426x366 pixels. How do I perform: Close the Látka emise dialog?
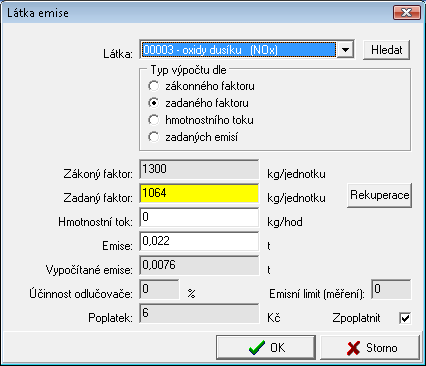point(406,13)
